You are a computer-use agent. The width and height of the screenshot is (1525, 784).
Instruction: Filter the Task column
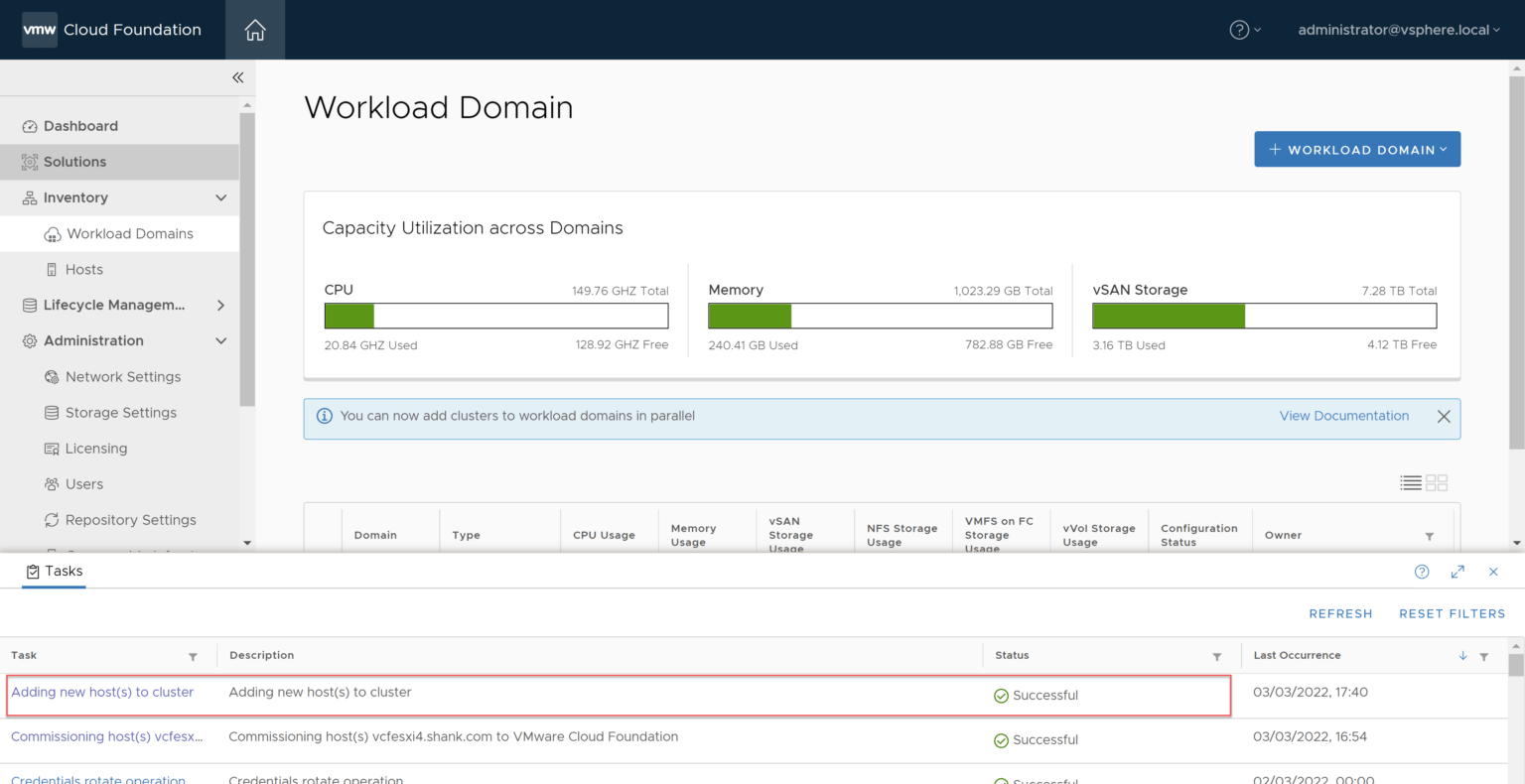(x=193, y=656)
